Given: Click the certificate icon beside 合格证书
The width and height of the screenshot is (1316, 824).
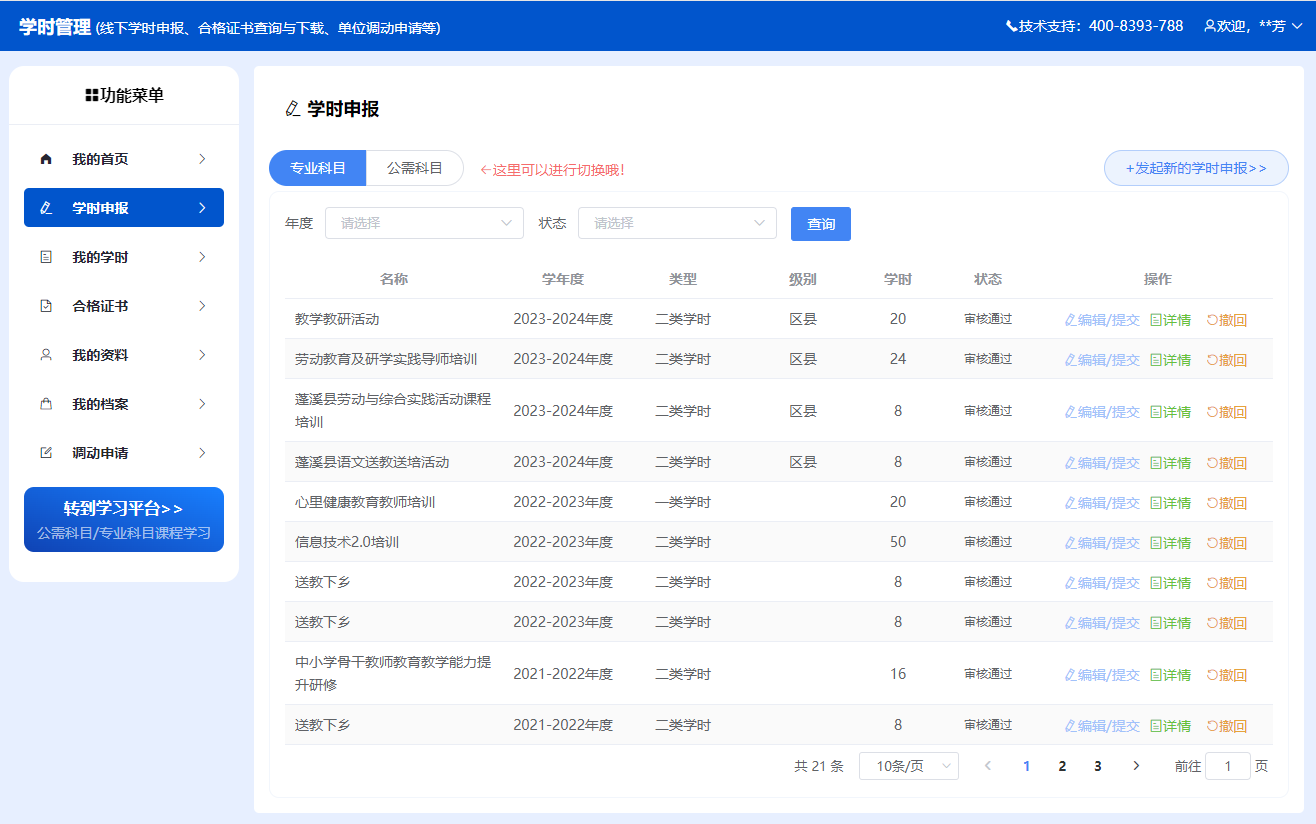Looking at the screenshot, I should coord(45,306).
